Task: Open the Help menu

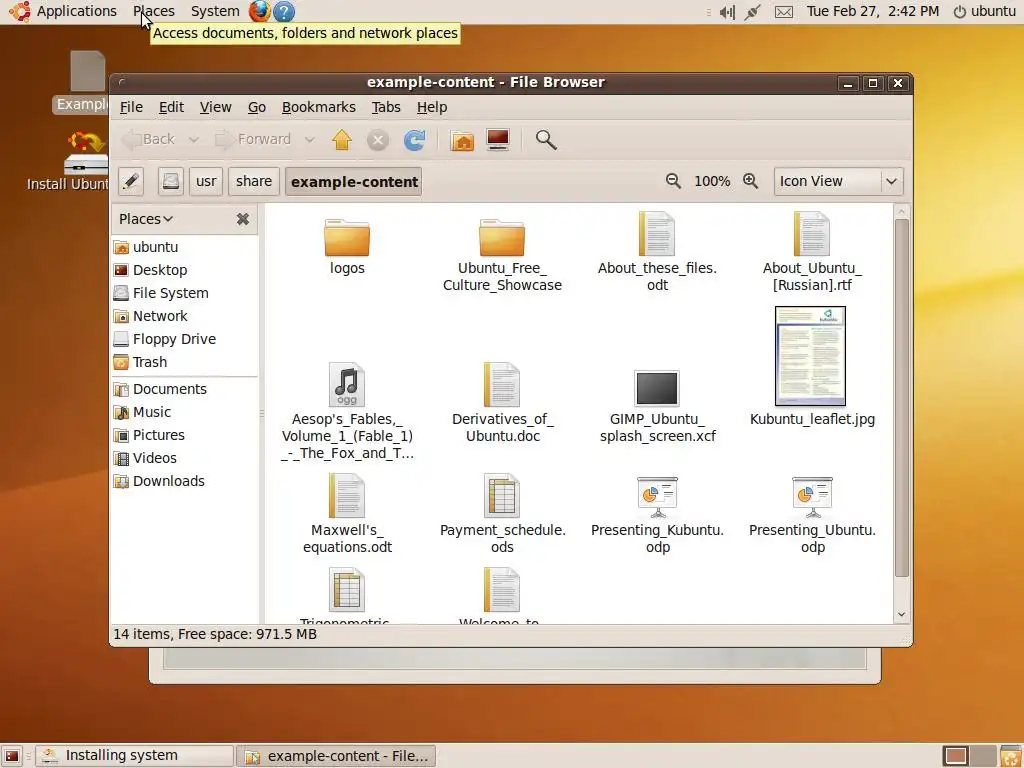Action: pyautogui.click(x=432, y=107)
